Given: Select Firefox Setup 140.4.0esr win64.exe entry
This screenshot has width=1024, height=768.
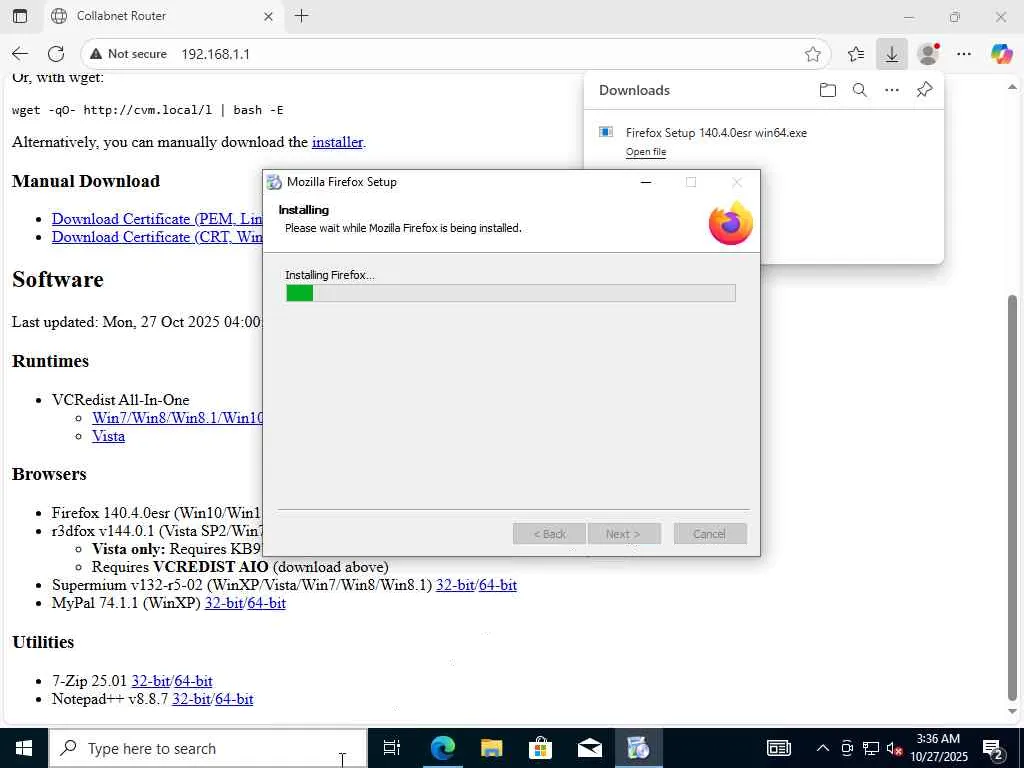Looking at the screenshot, I should coord(716,133).
